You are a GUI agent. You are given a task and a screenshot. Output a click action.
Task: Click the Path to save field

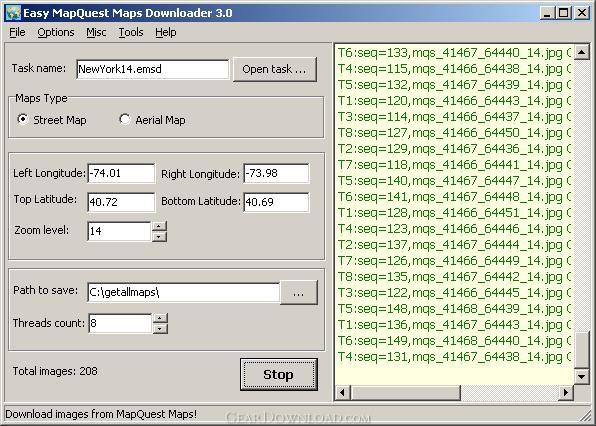[183, 292]
